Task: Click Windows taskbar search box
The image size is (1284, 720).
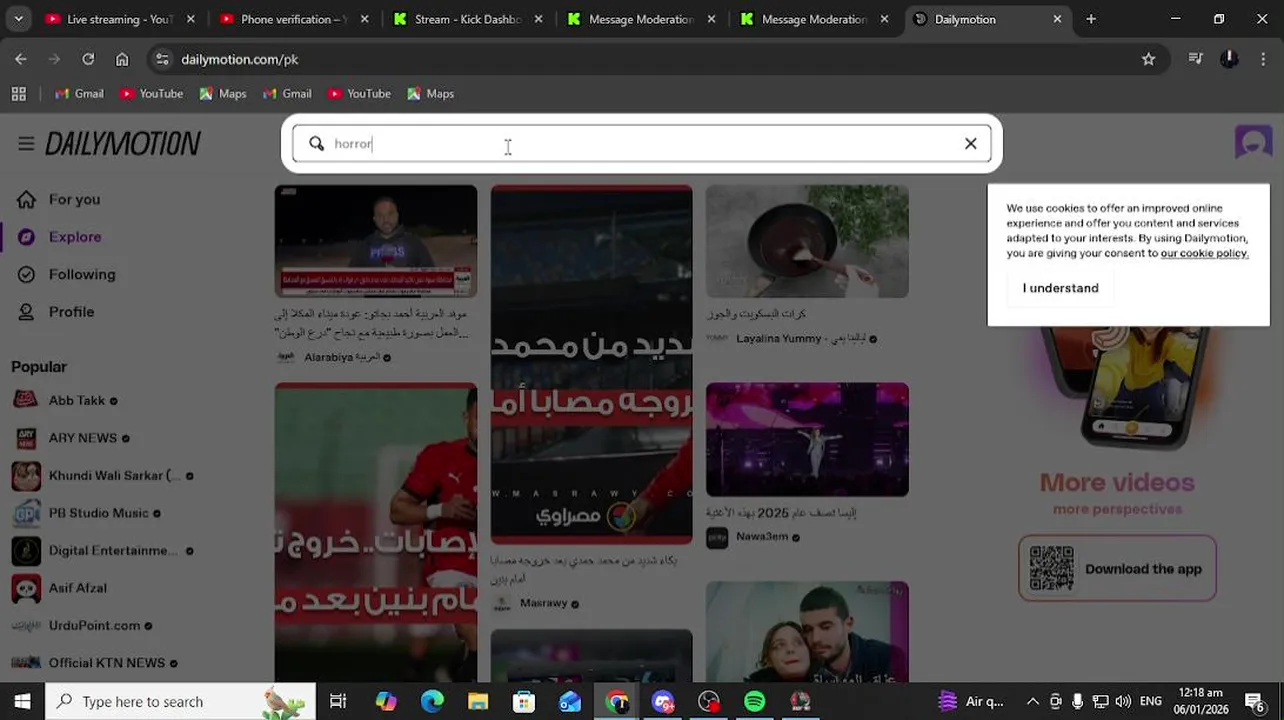Action: point(181,701)
